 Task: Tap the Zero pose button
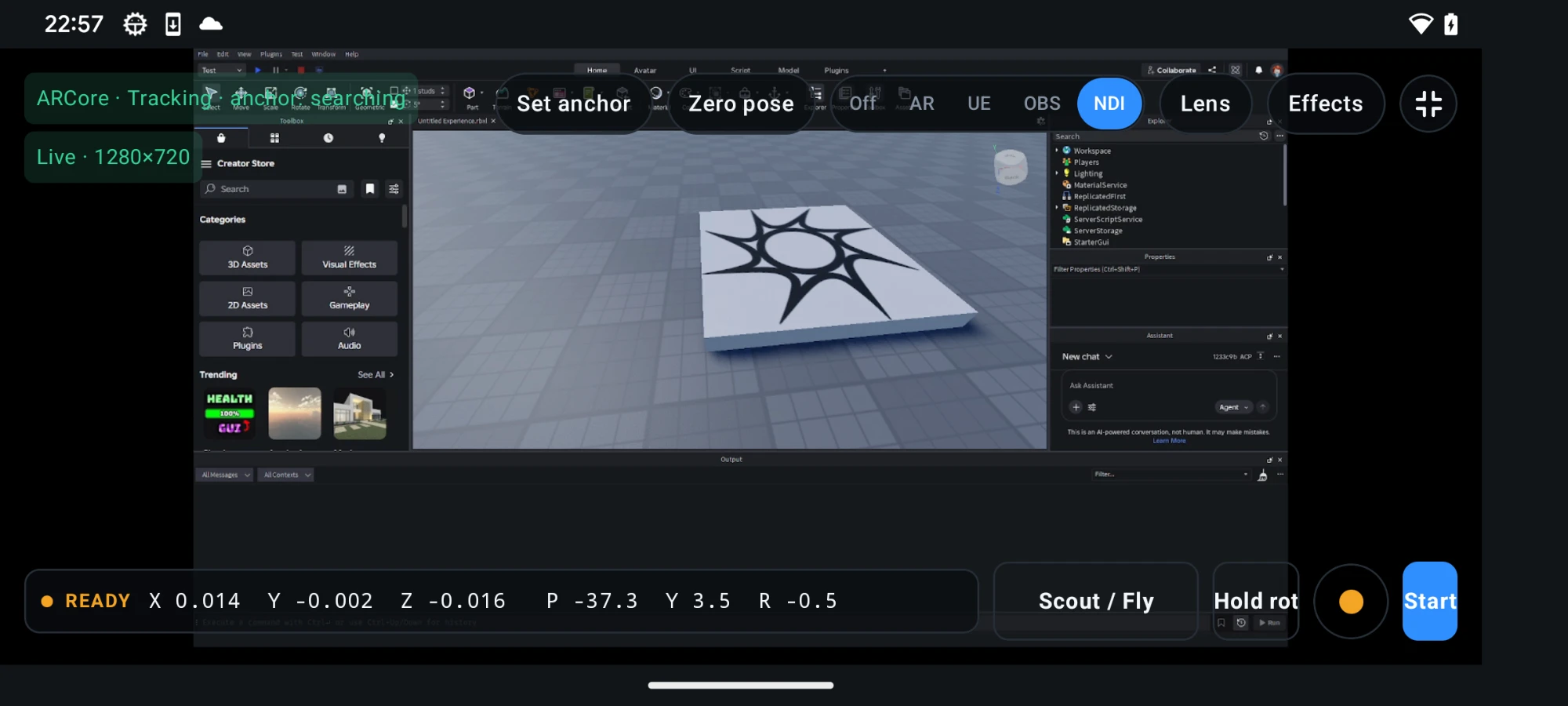click(x=741, y=104)
